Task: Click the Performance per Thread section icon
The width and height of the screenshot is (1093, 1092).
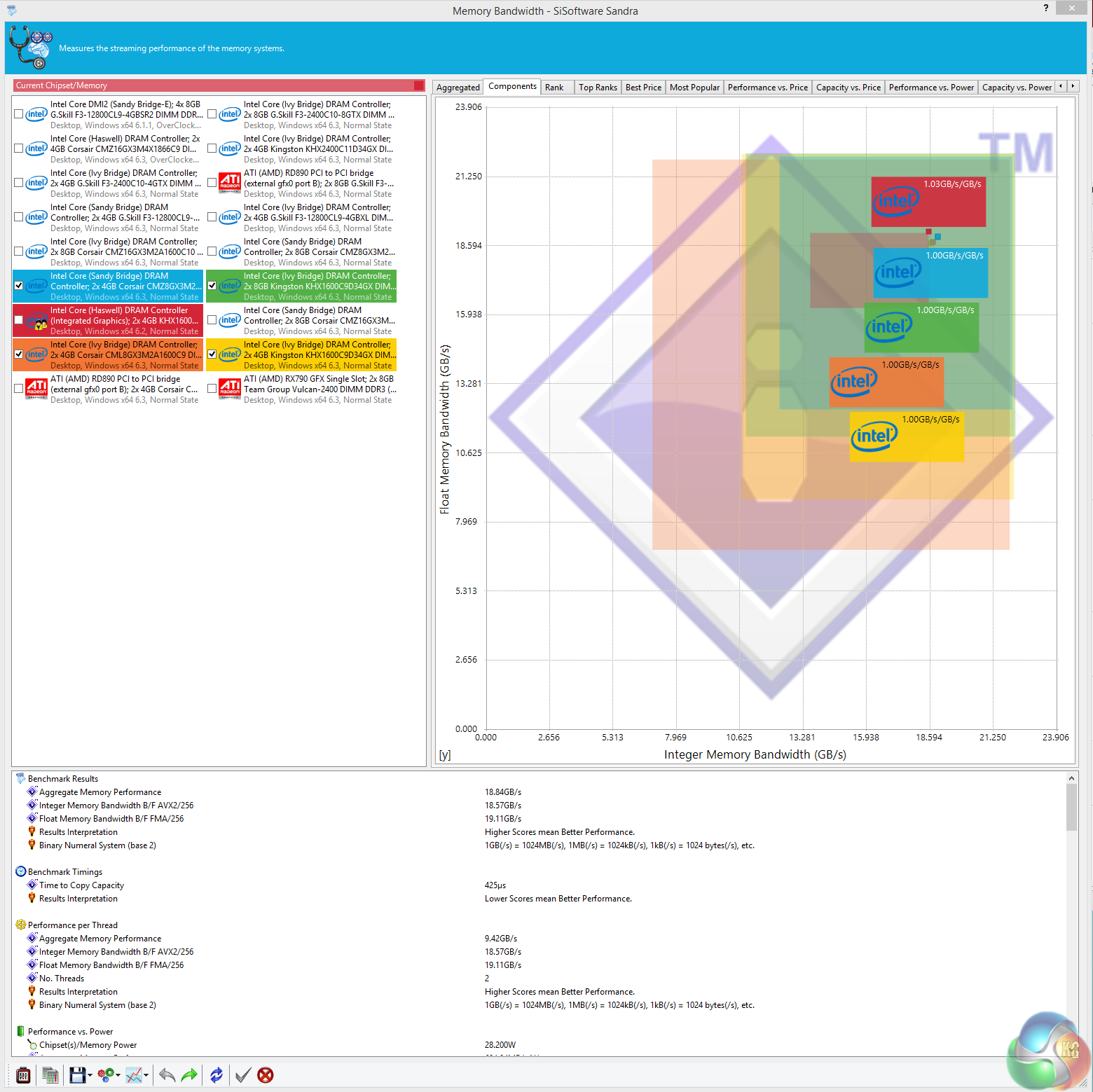Action: [20, 925]
